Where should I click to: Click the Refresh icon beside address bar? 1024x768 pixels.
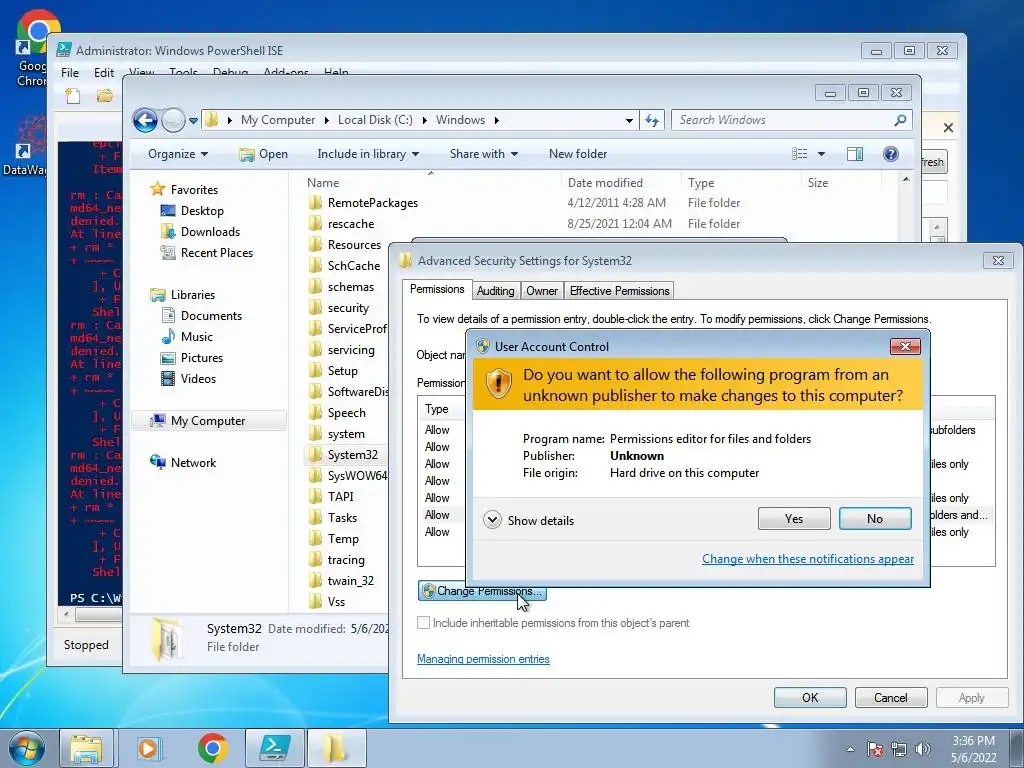coord(652,120)
